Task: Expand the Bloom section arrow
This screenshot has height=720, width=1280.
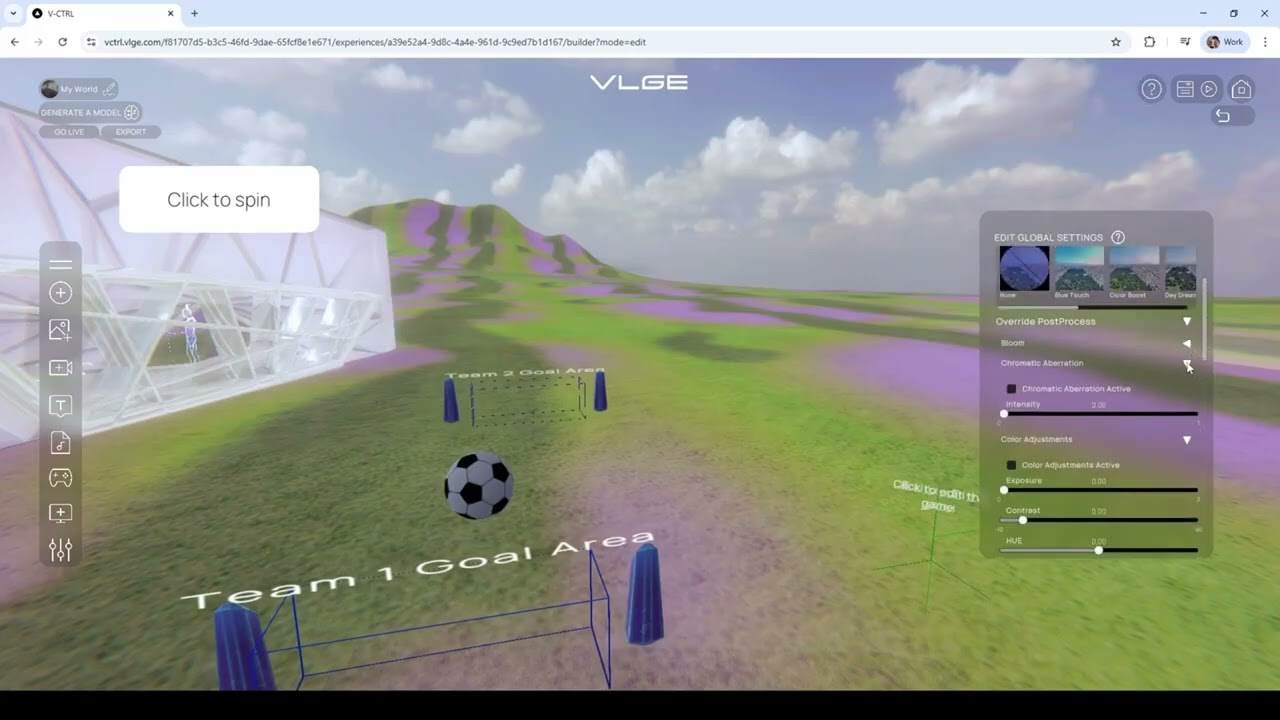Action: pos(1187,343)
